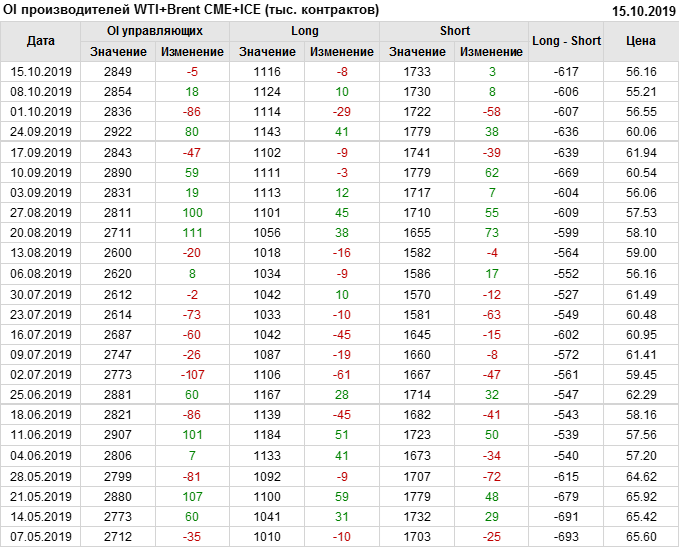Click the price value 62.29
Screen dimensions: 680x548
[x=641, y=394]
